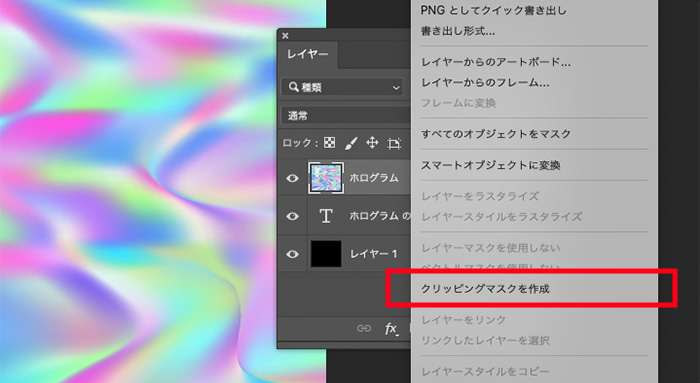700x383 pixels.
Task: Close the Layers panel with the X icon
Action: click(x=285, y=36)
